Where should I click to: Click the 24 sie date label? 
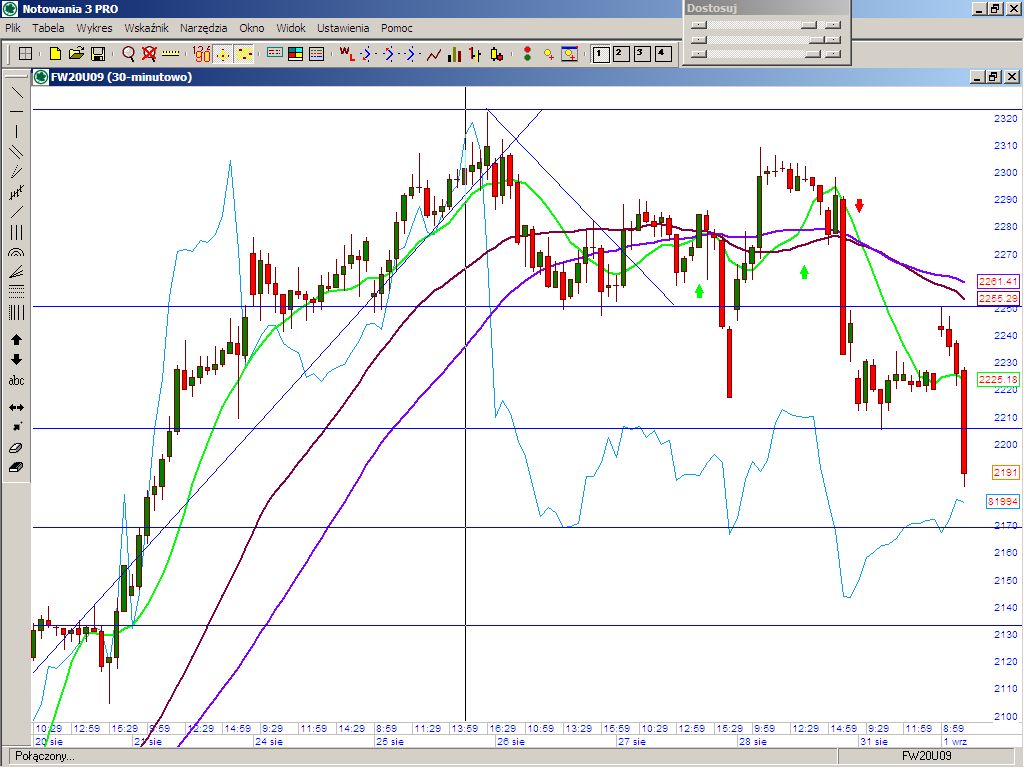coord(268,741)
